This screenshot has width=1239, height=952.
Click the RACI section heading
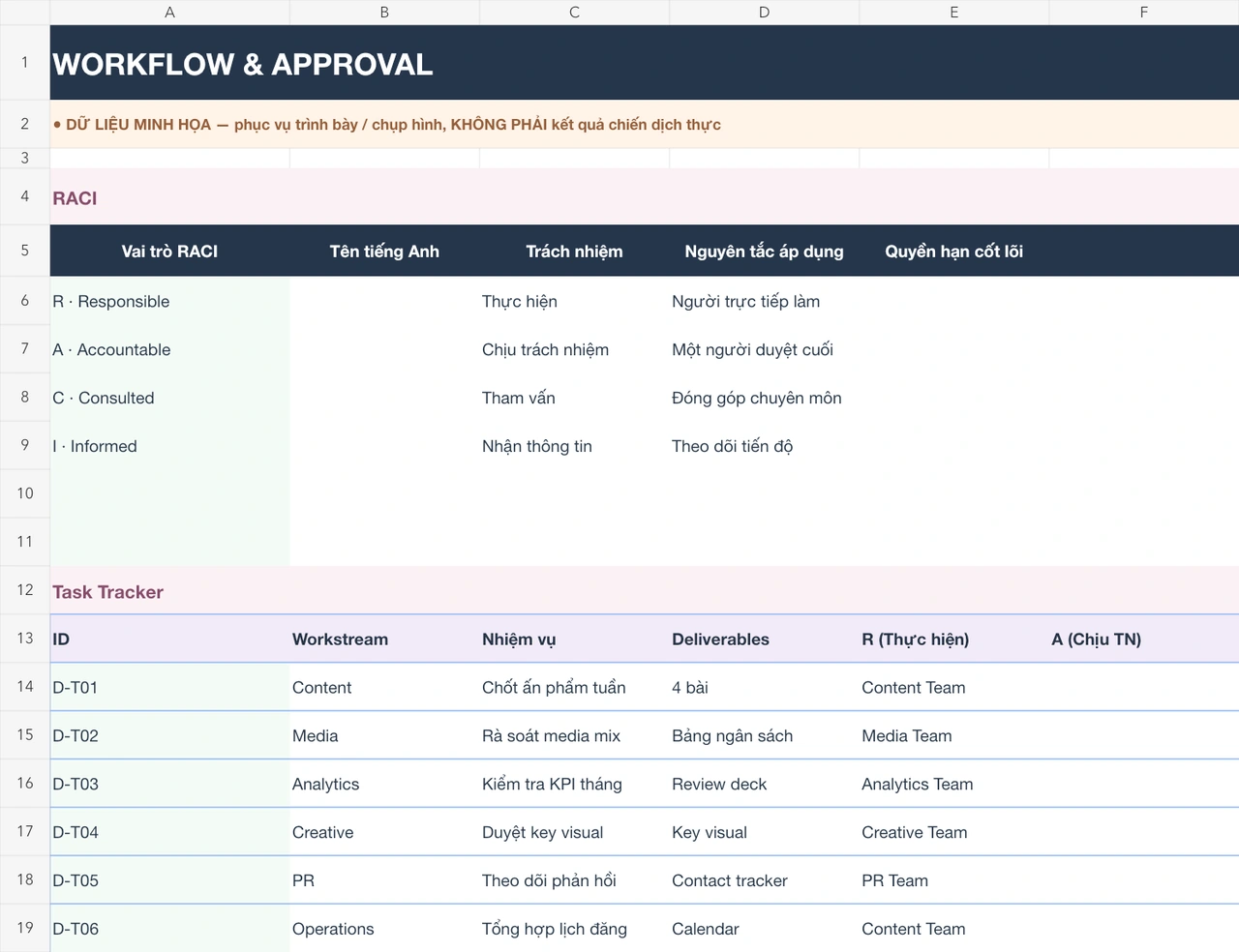645,196
